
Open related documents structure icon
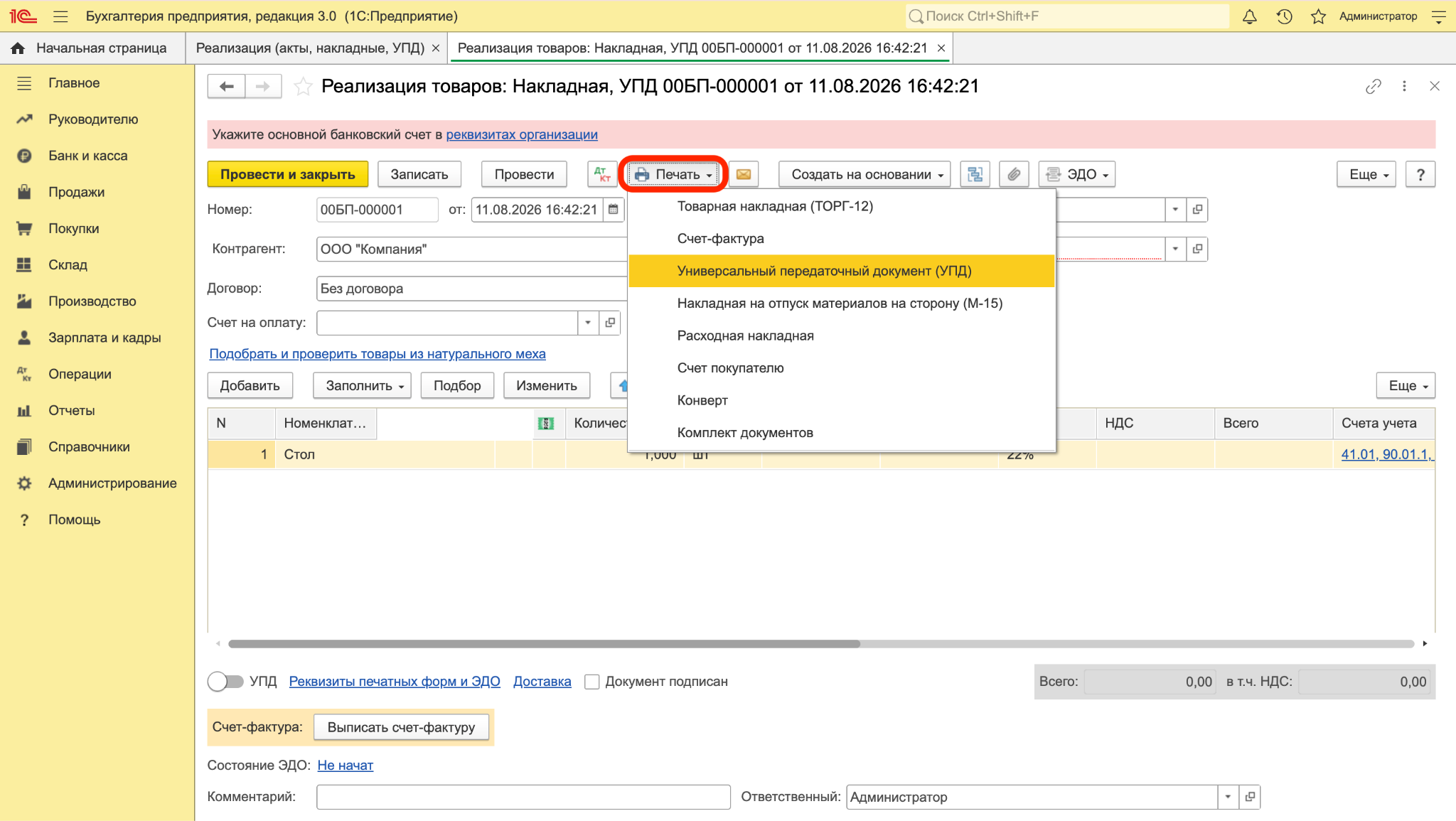click(x=975, y=174)
